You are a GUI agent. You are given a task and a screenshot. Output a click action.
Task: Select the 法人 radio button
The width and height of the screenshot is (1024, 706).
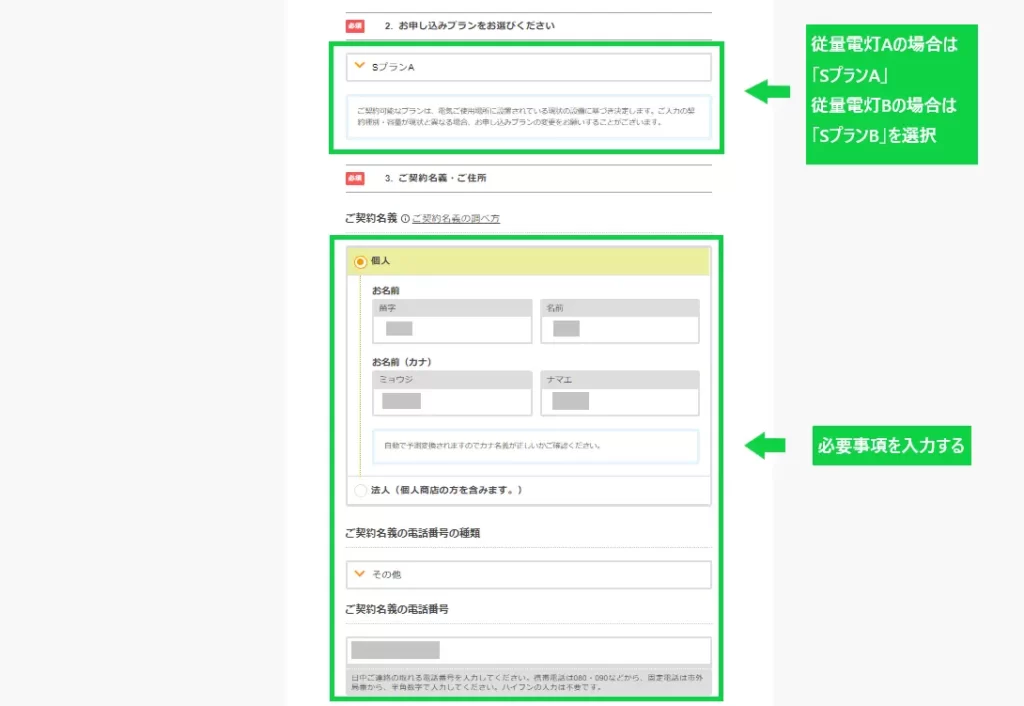coord(360,490)
